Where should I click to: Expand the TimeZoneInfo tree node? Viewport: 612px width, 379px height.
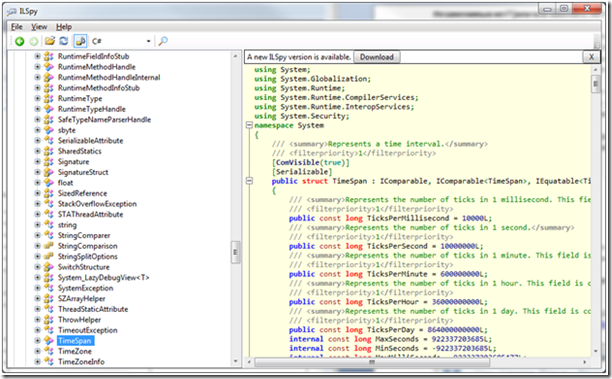pyautogui.click(x=37, y=362)
